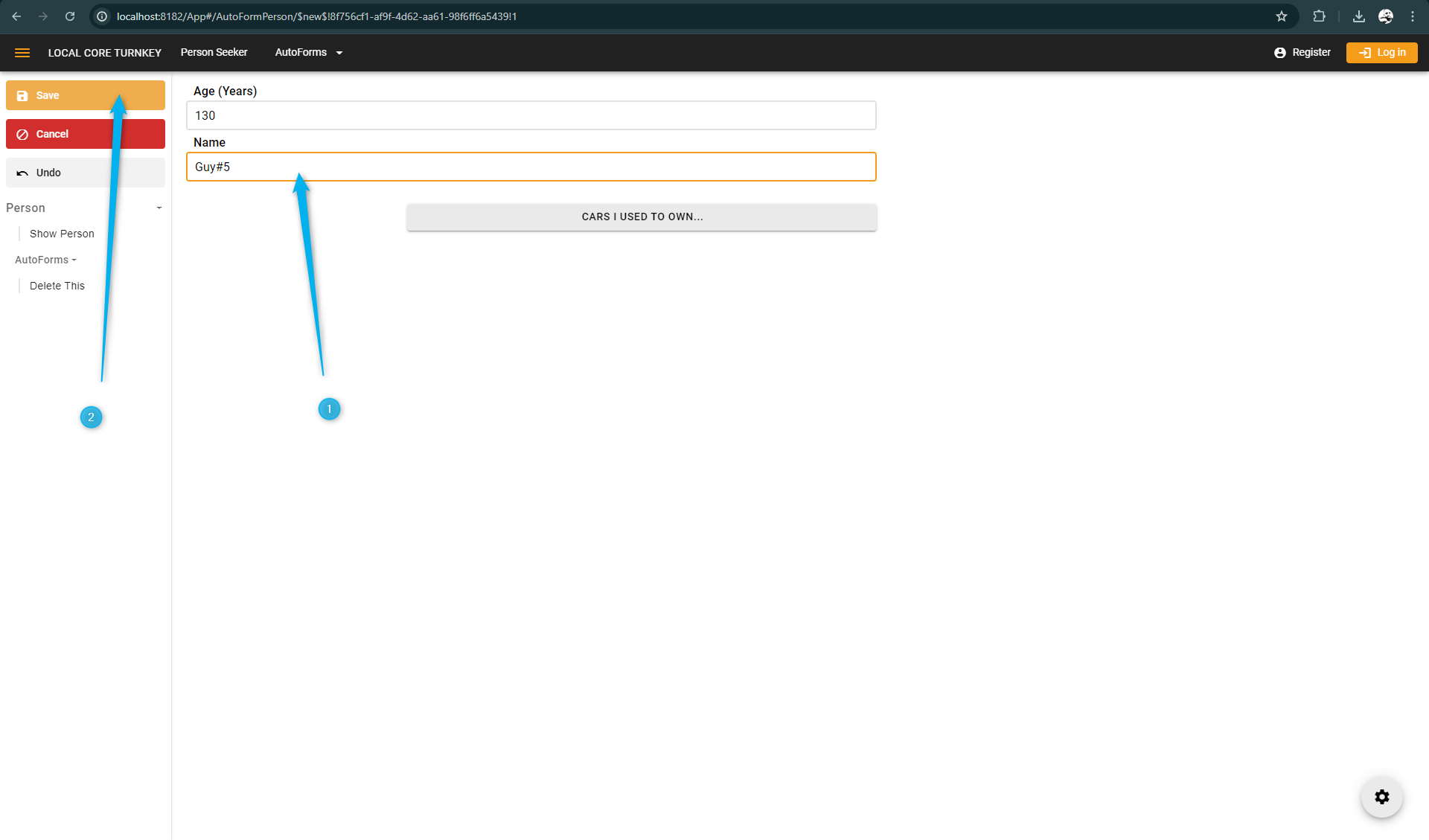This screenshot has width=1429, height=840.
Task: Select Show Person in sidebar
Action: (x=62, y=234)
